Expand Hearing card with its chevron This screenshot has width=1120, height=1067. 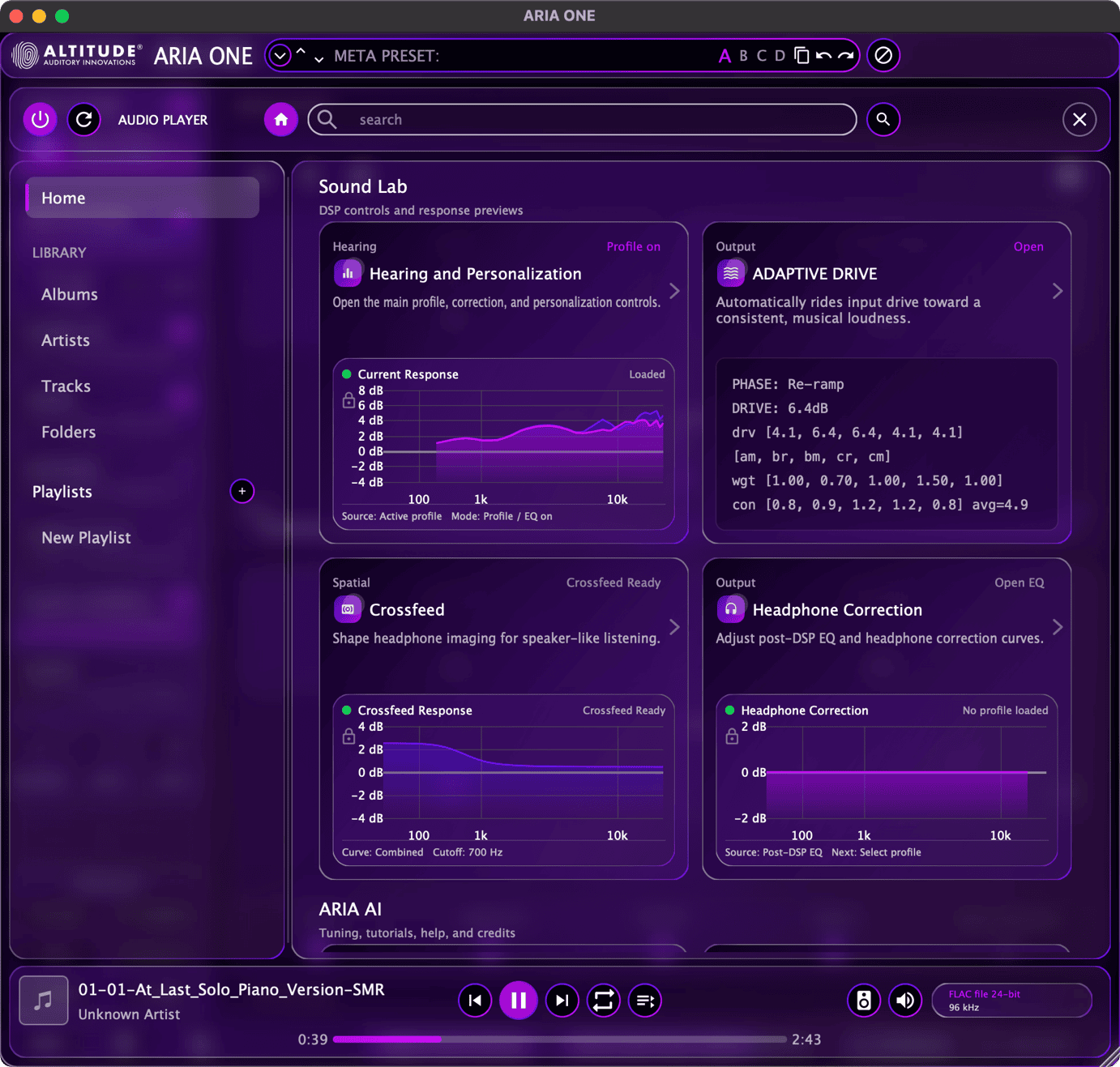point(674,291)
